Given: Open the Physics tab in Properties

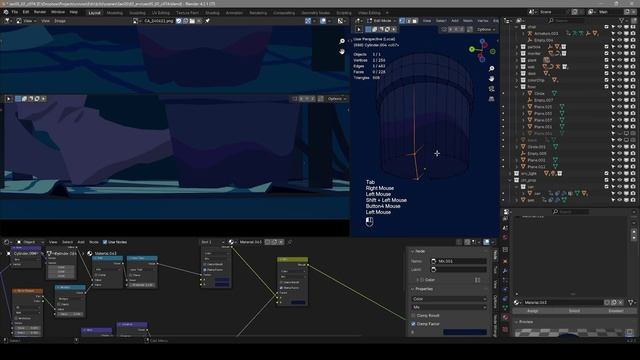Looking at the screenshot, I should [x=505, y=290].
